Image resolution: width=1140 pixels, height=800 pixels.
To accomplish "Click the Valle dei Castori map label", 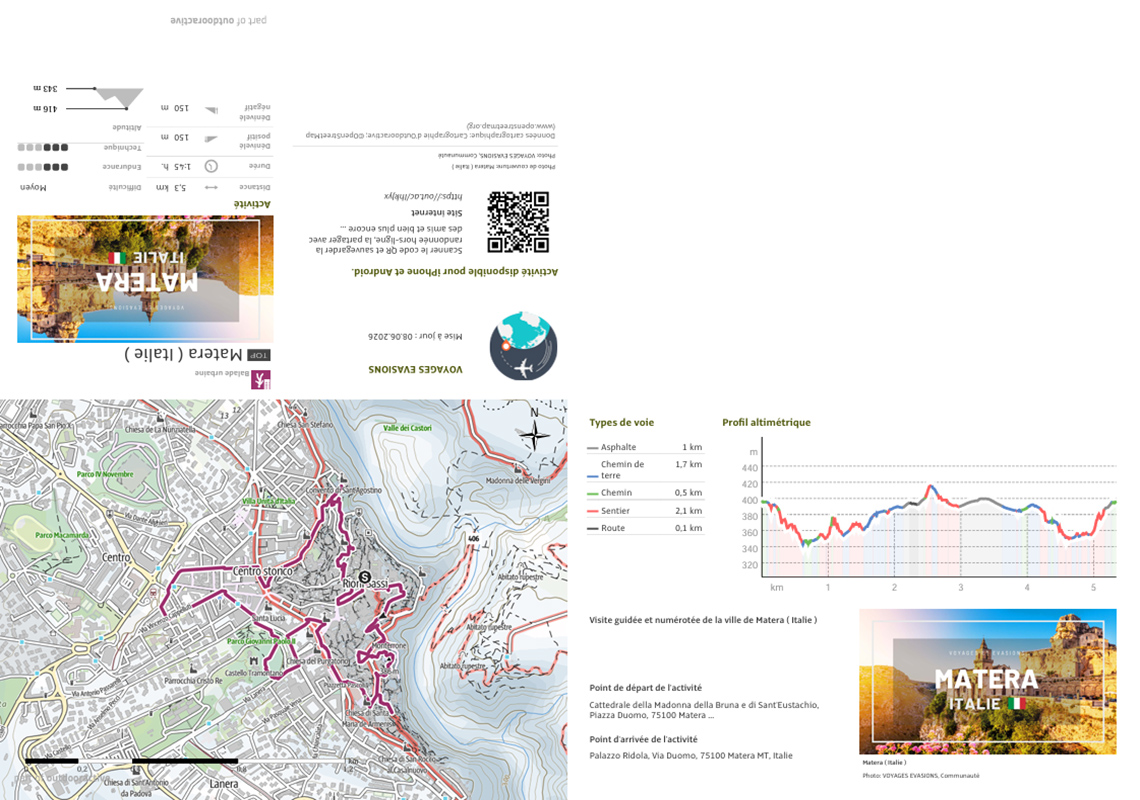I will [x=407, y=428].
